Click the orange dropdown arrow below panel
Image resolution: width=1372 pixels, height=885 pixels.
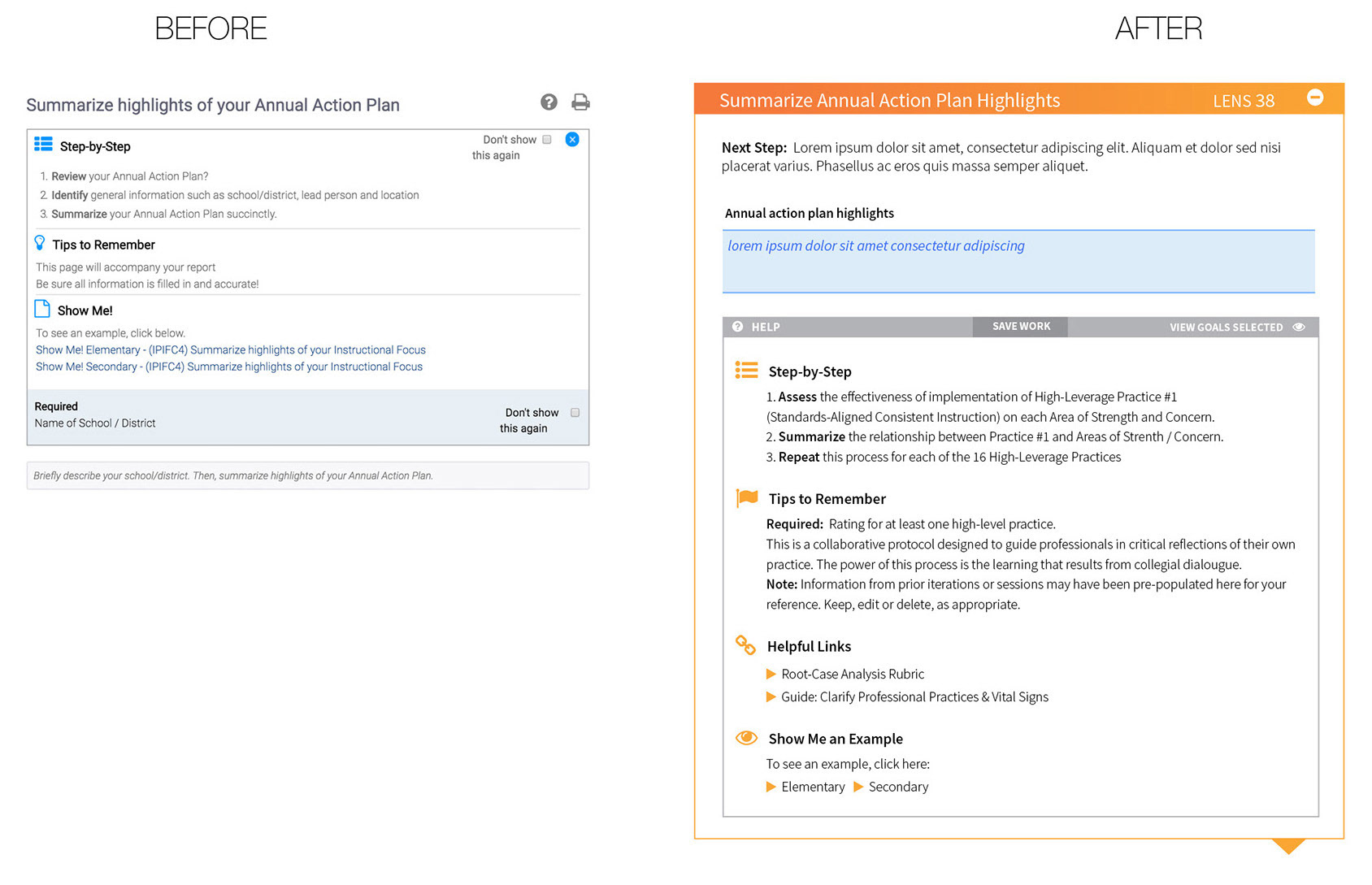pyautogui.click(x=1288, y=847)
